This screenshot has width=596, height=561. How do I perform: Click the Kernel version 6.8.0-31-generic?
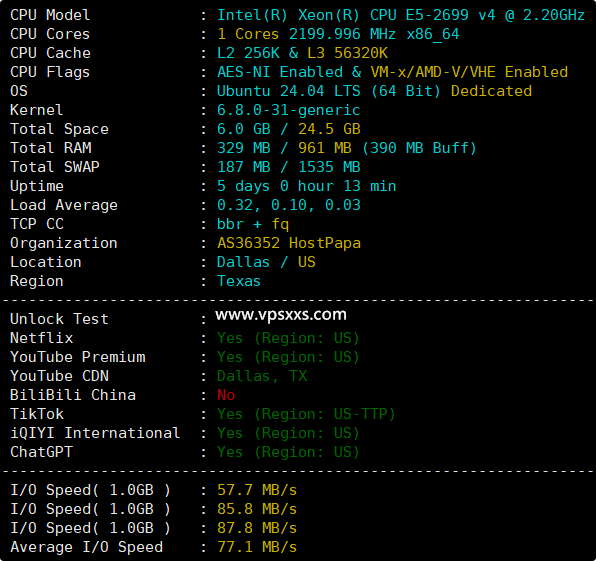pyautogui.click(x=288, y=110)
